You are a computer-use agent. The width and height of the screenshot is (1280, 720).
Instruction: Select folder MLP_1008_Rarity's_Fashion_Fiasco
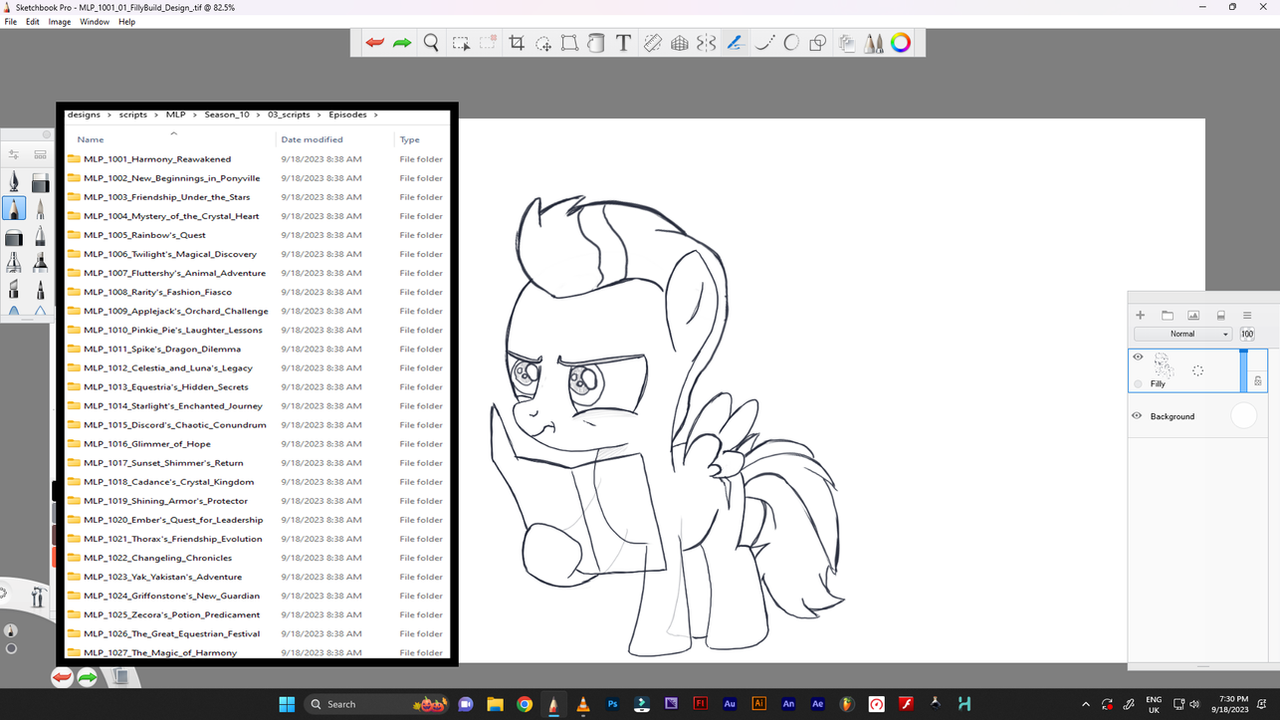158,292
